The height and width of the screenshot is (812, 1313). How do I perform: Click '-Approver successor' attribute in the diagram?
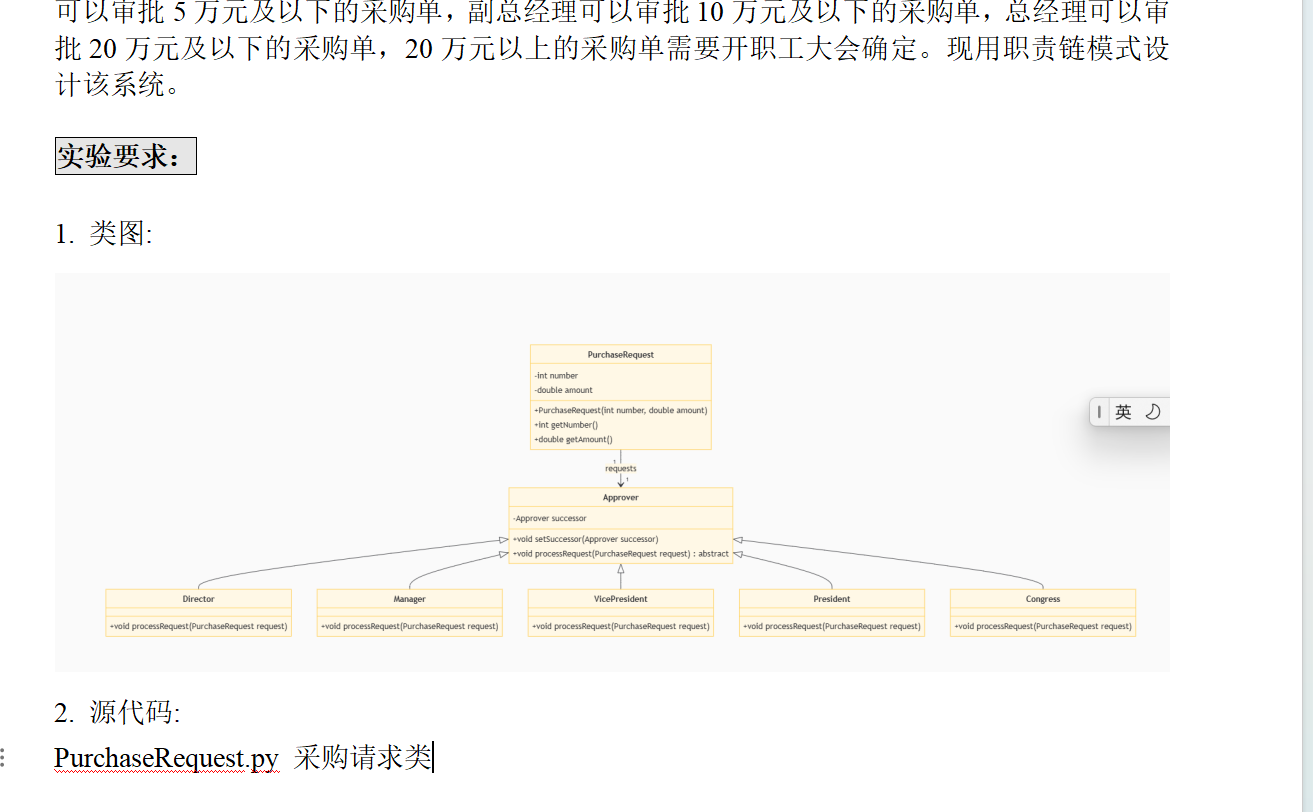click(x=549, y=518)
